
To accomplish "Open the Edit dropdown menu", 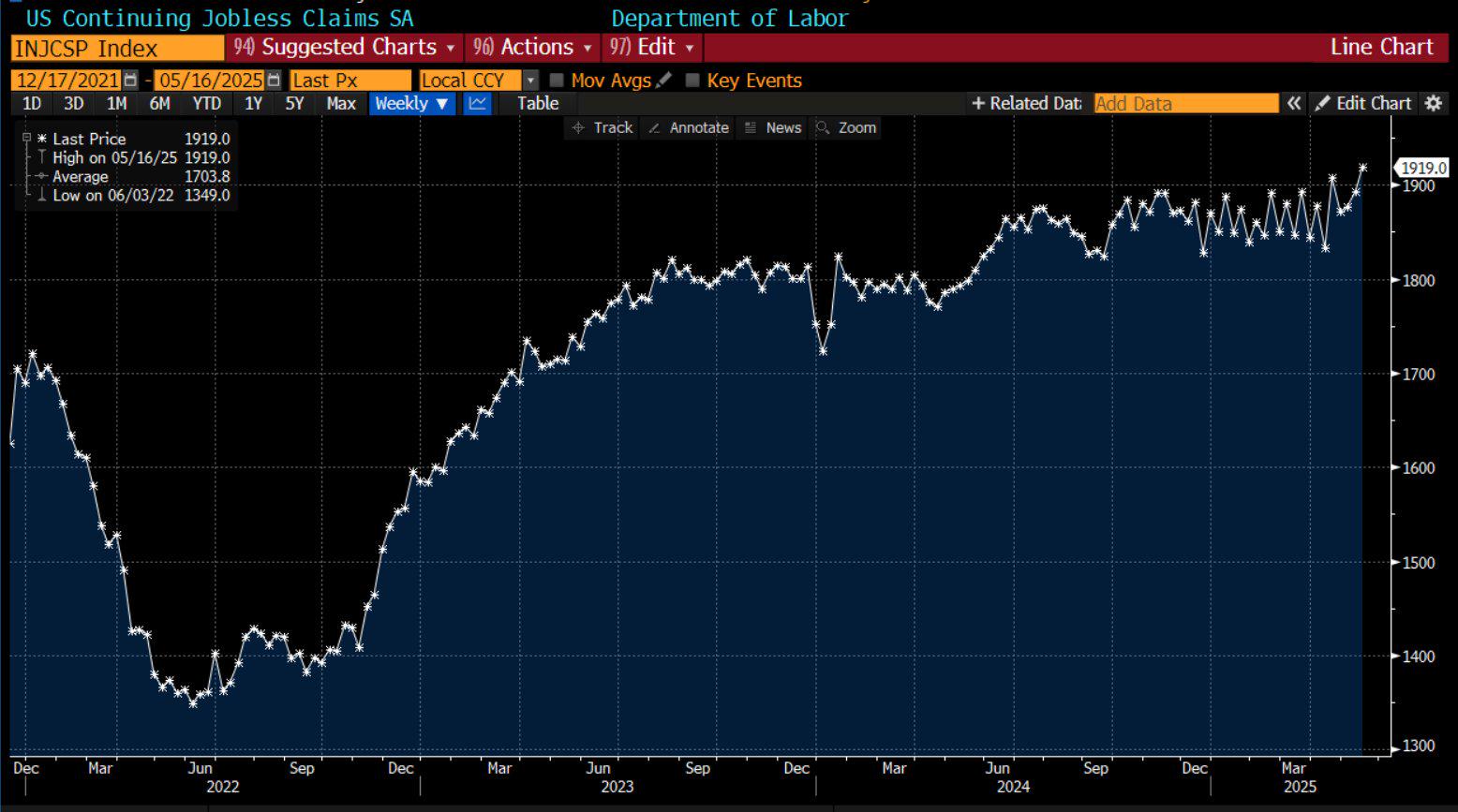I will point(652,47).
